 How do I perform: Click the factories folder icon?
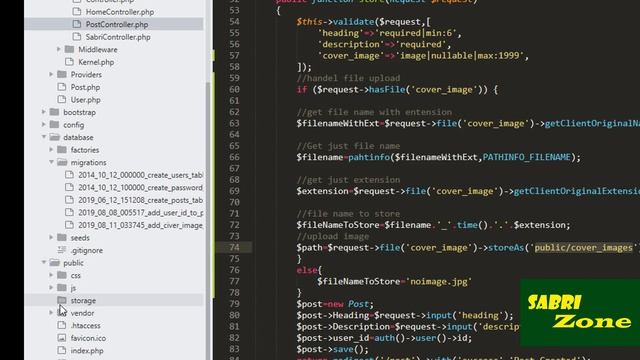pos(62,150)
